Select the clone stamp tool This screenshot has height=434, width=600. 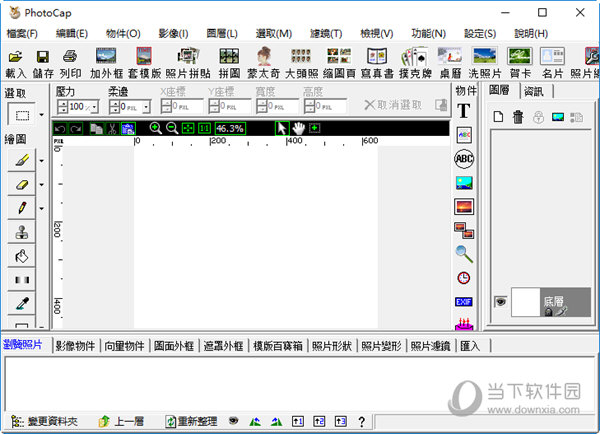22,232
